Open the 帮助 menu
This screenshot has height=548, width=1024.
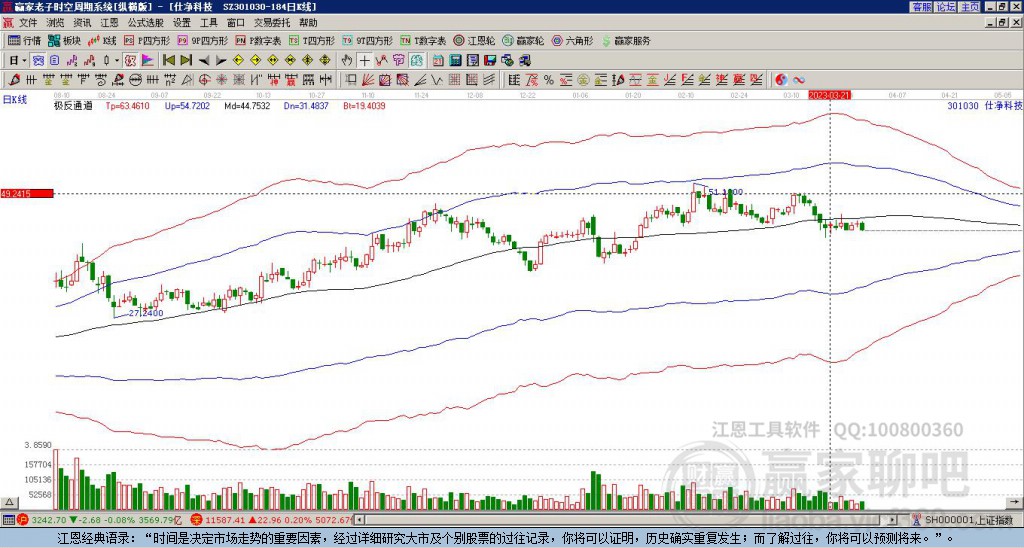point(308,23)
